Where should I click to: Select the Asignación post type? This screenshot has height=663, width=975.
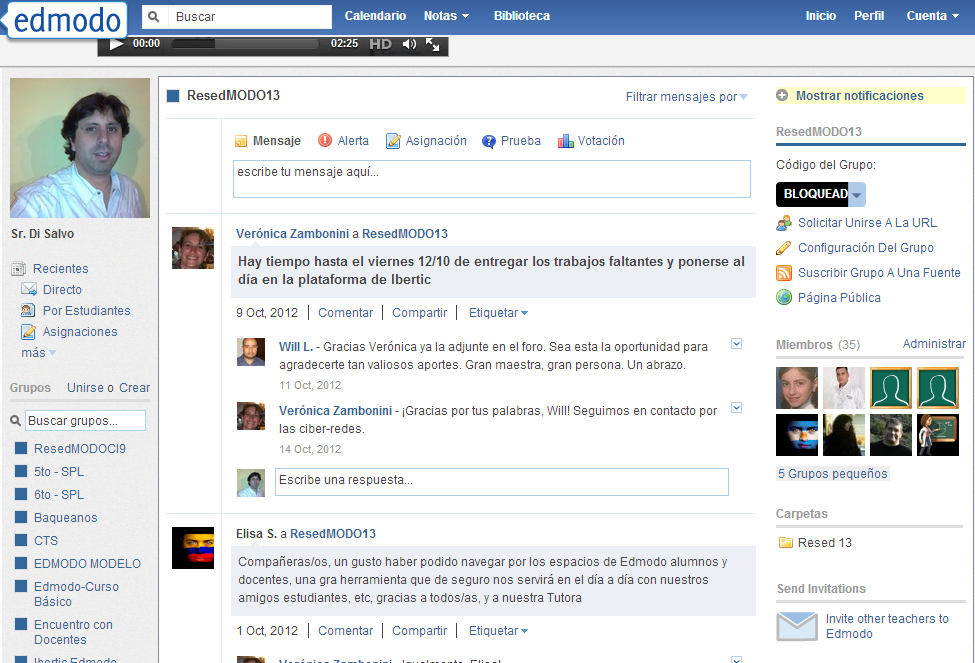(x=426, y=141)
